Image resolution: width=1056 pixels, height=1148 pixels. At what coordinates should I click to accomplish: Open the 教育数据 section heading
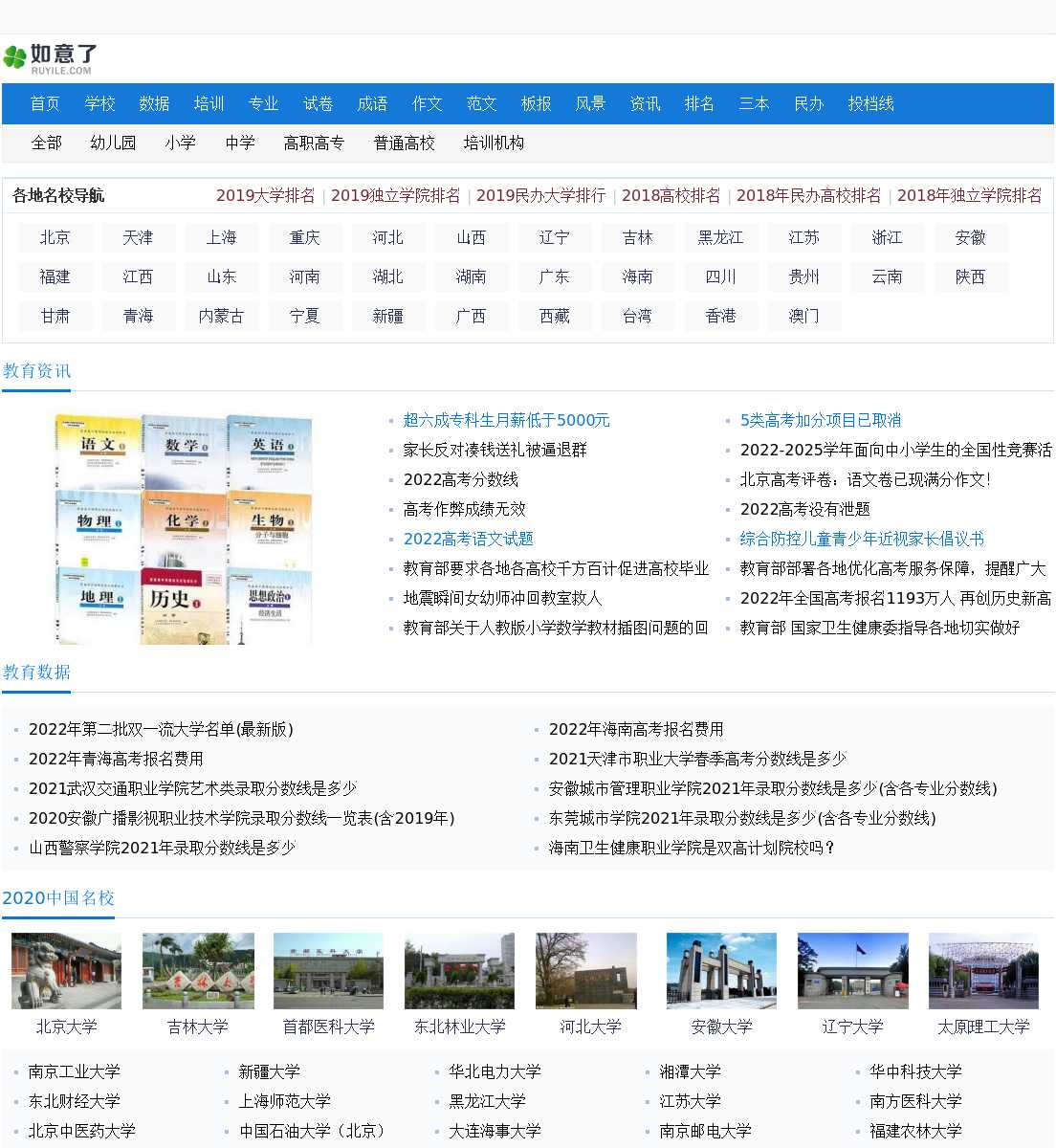tap(36, 673)
